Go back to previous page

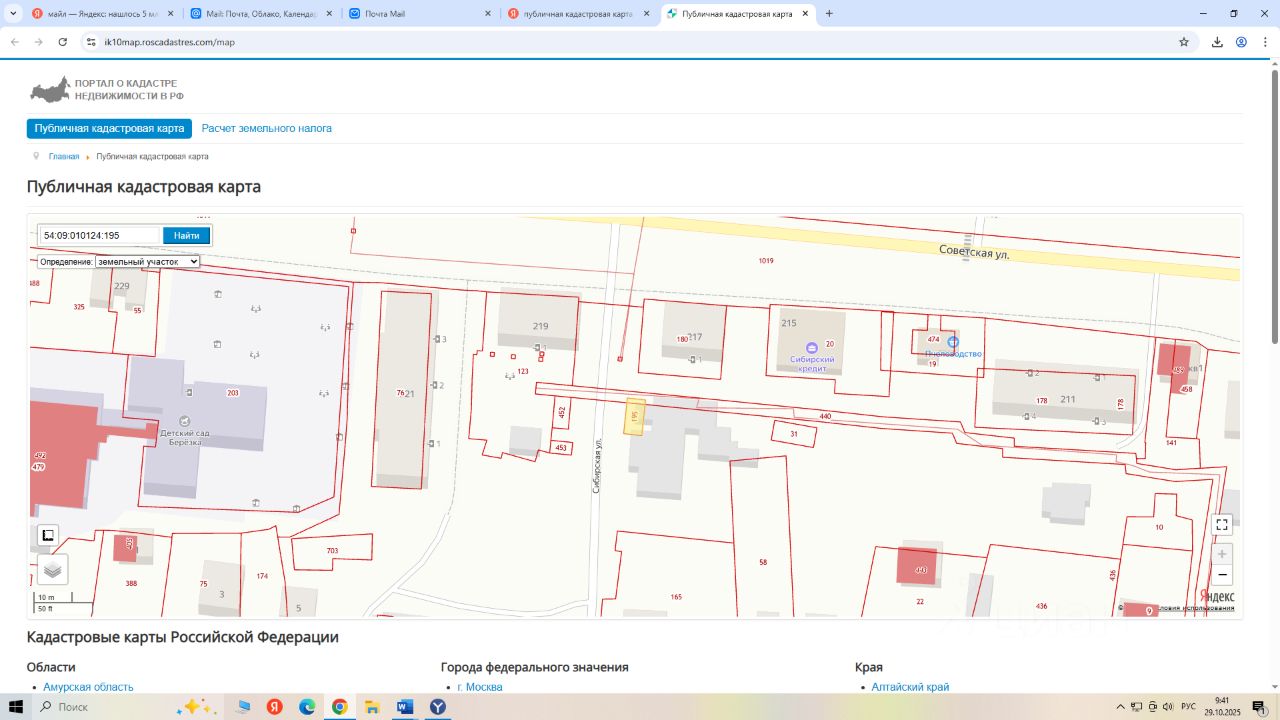pos(15,42)
